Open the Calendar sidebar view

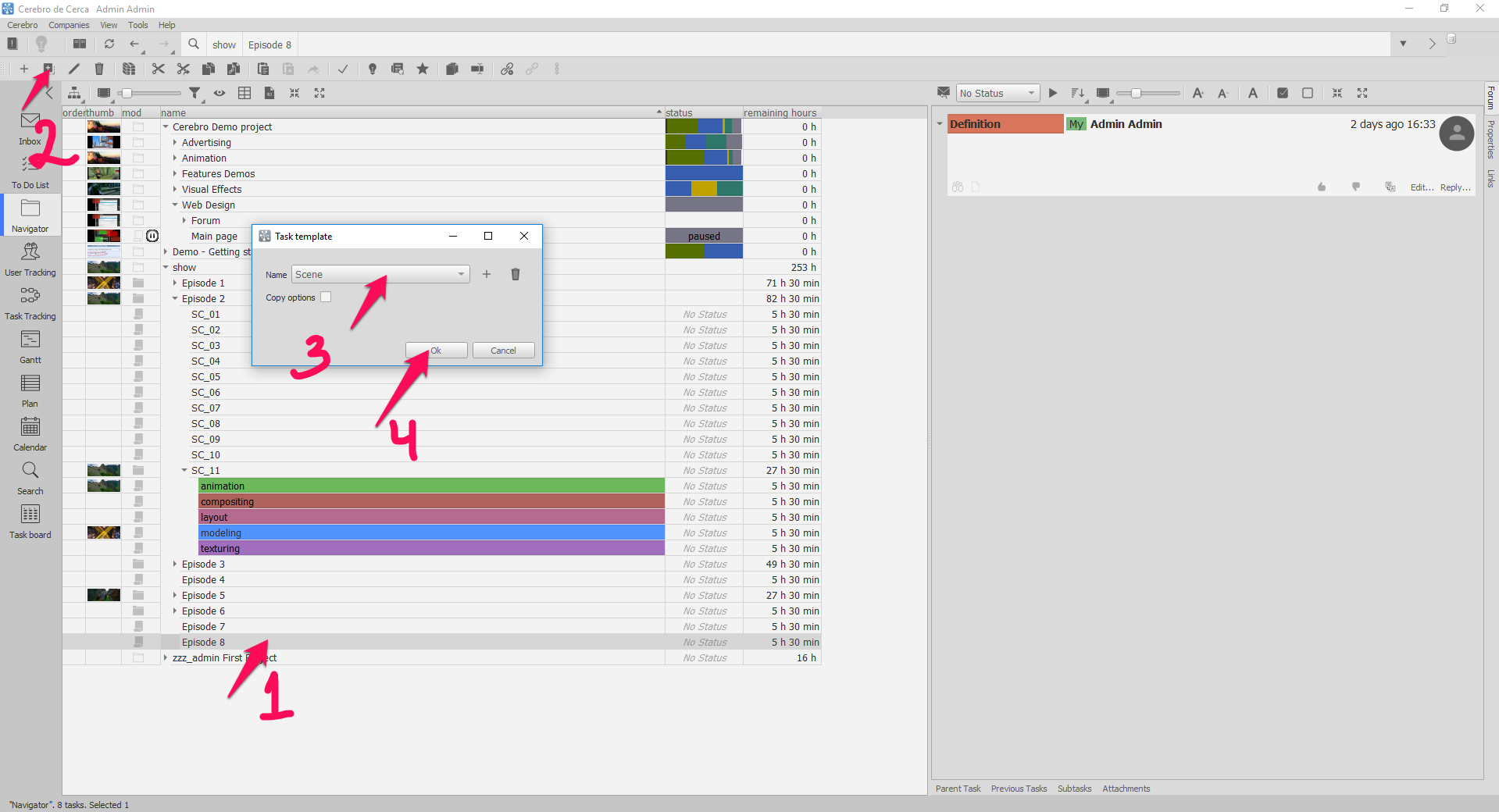pos(30,434)
